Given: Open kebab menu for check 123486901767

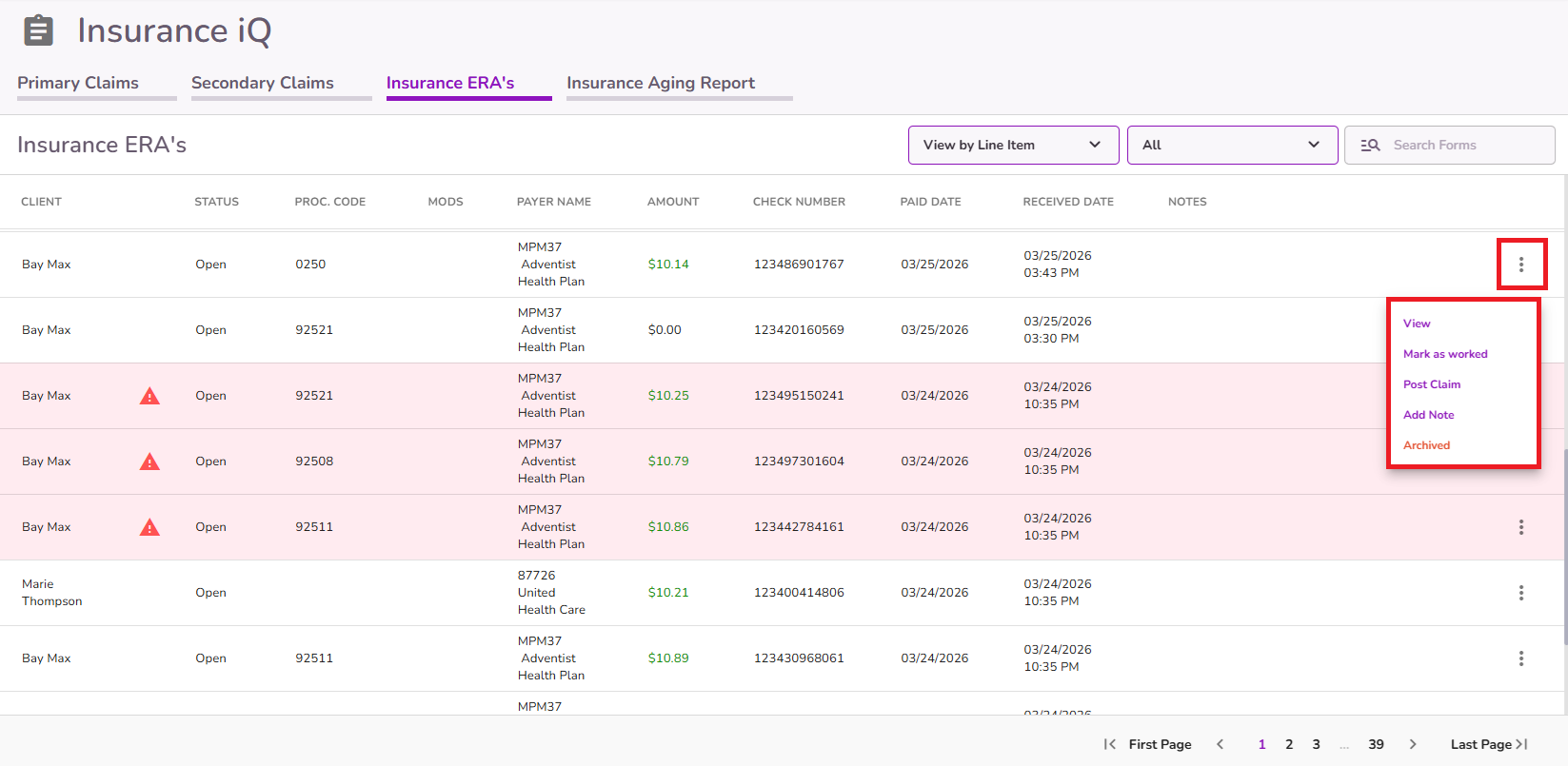Looking at the screenshot, I should click(1521, 265).
